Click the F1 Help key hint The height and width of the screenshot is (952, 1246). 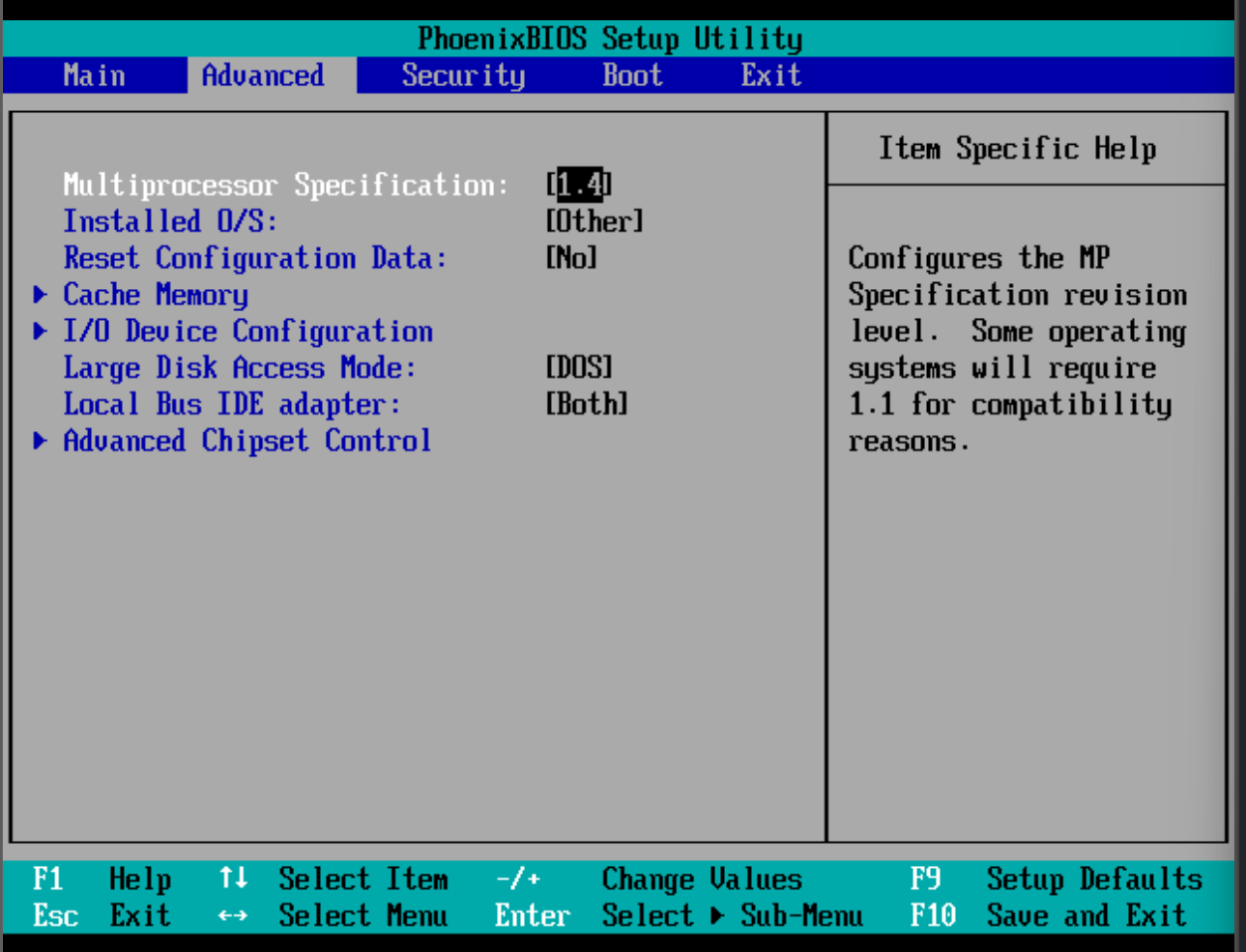pyautogui.click(x=101, y=880)
